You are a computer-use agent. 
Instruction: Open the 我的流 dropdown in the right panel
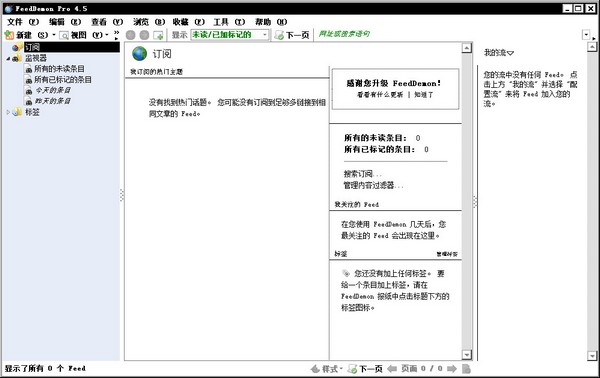[499, 52]
